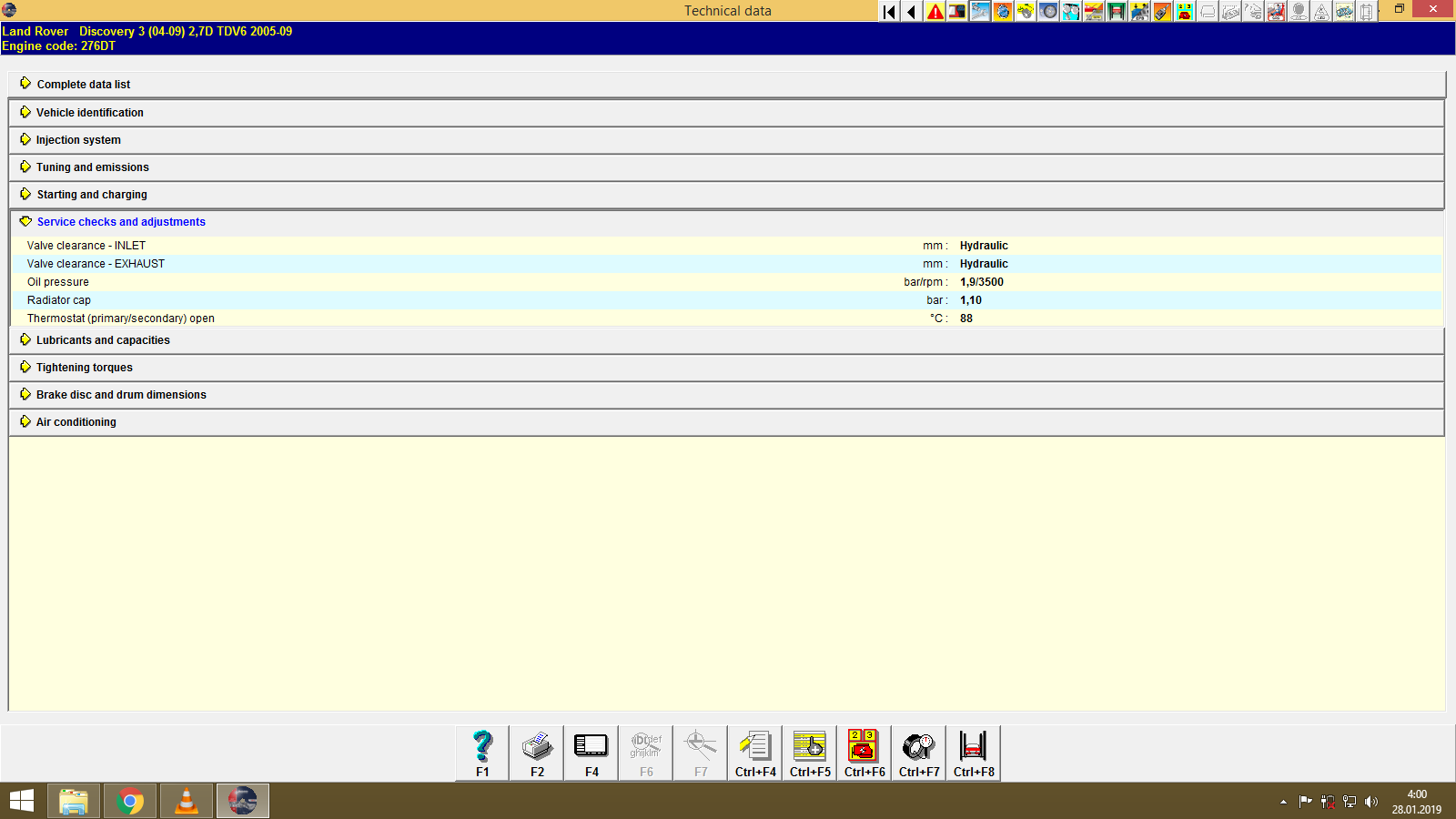Launch Google Chrome from the taskbar

pos(129,801)
